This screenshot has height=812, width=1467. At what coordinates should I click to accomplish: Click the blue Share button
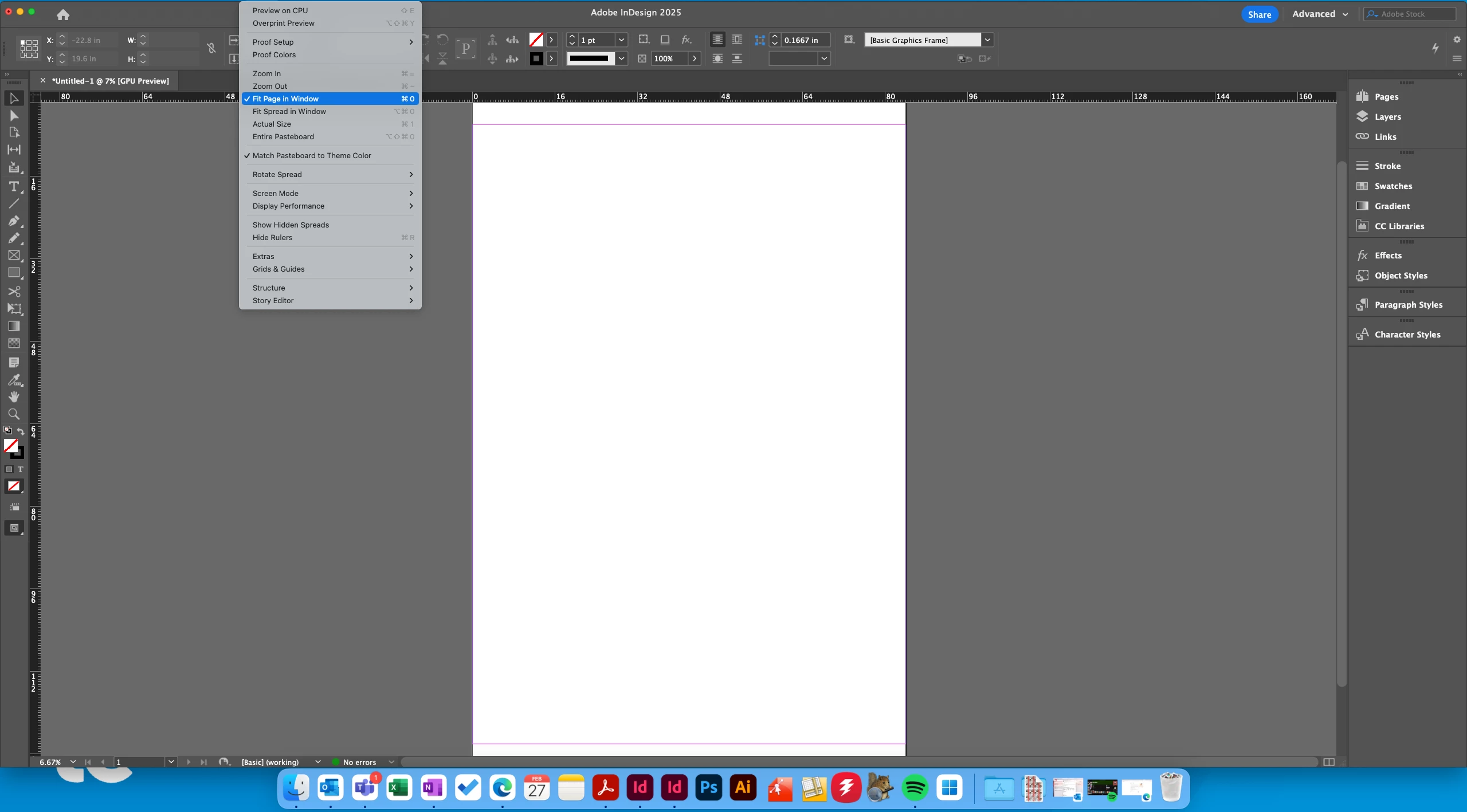(1259, 14)
